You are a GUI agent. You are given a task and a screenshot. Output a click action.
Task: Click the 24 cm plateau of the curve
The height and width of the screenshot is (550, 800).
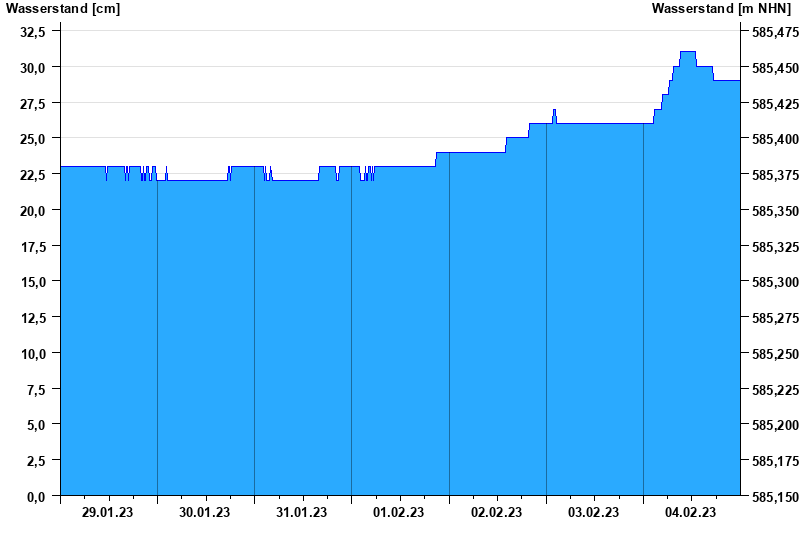(470, 153)
